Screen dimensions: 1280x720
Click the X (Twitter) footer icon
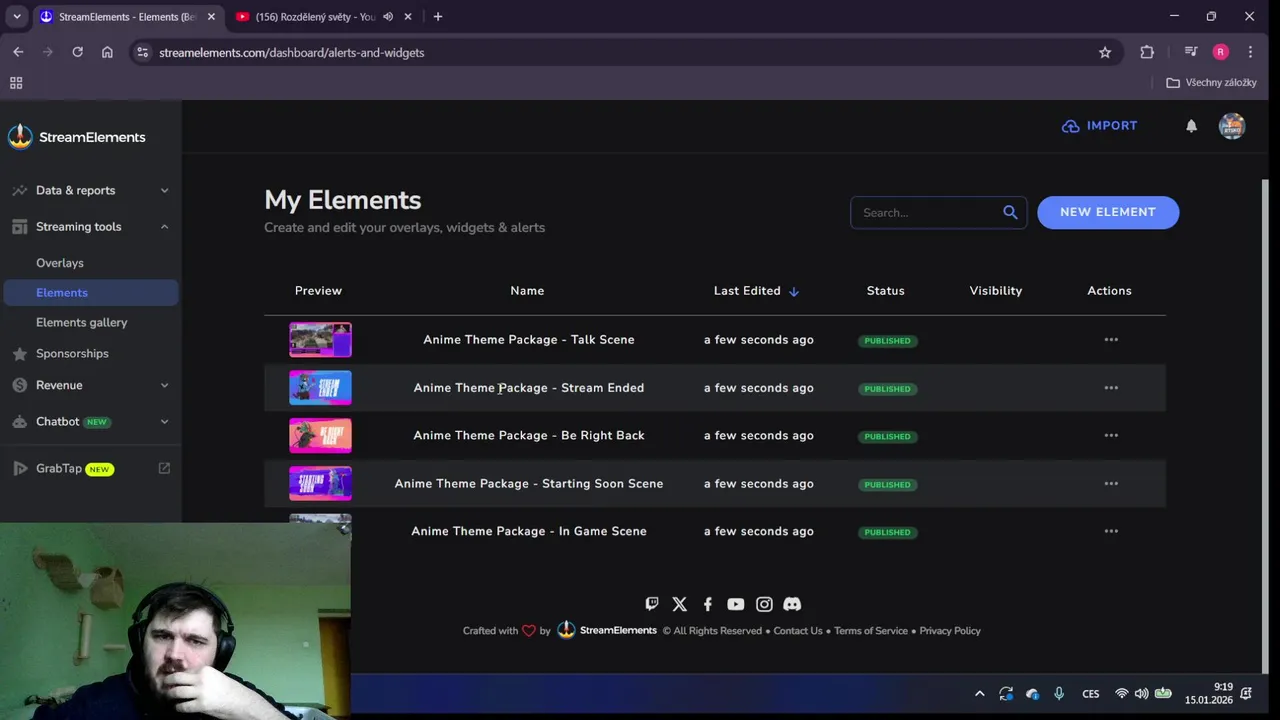click(680, 604)
